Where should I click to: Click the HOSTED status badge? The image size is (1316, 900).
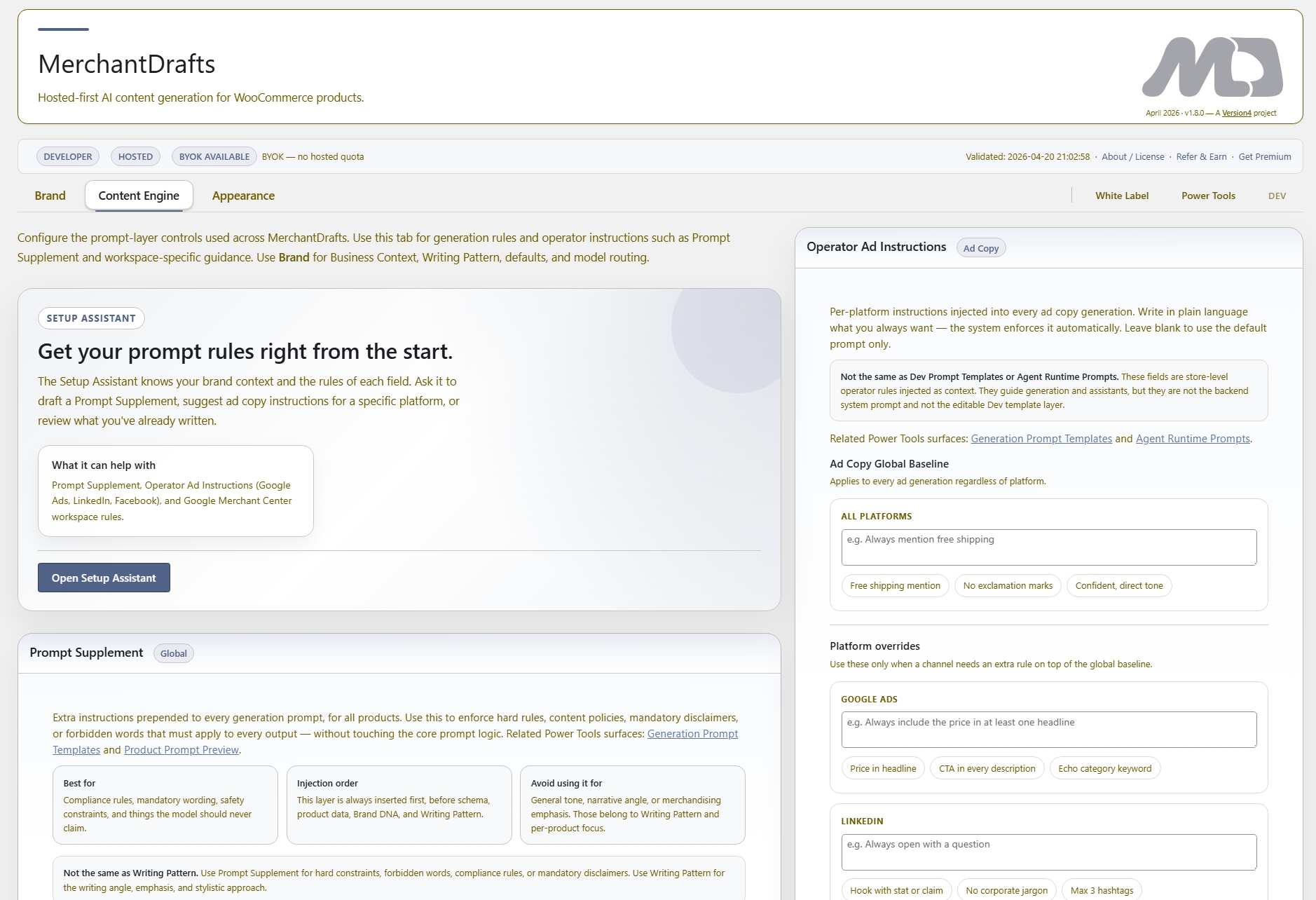[x=135, y=156]
